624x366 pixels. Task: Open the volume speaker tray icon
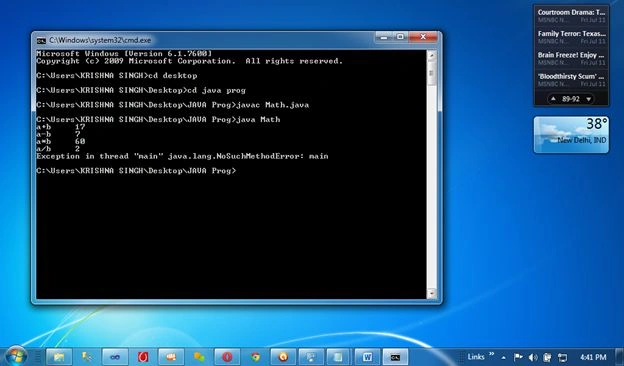(533, 357)
